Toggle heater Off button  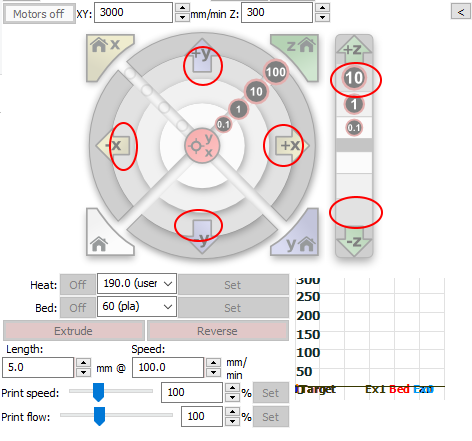(x=78, y=285)
